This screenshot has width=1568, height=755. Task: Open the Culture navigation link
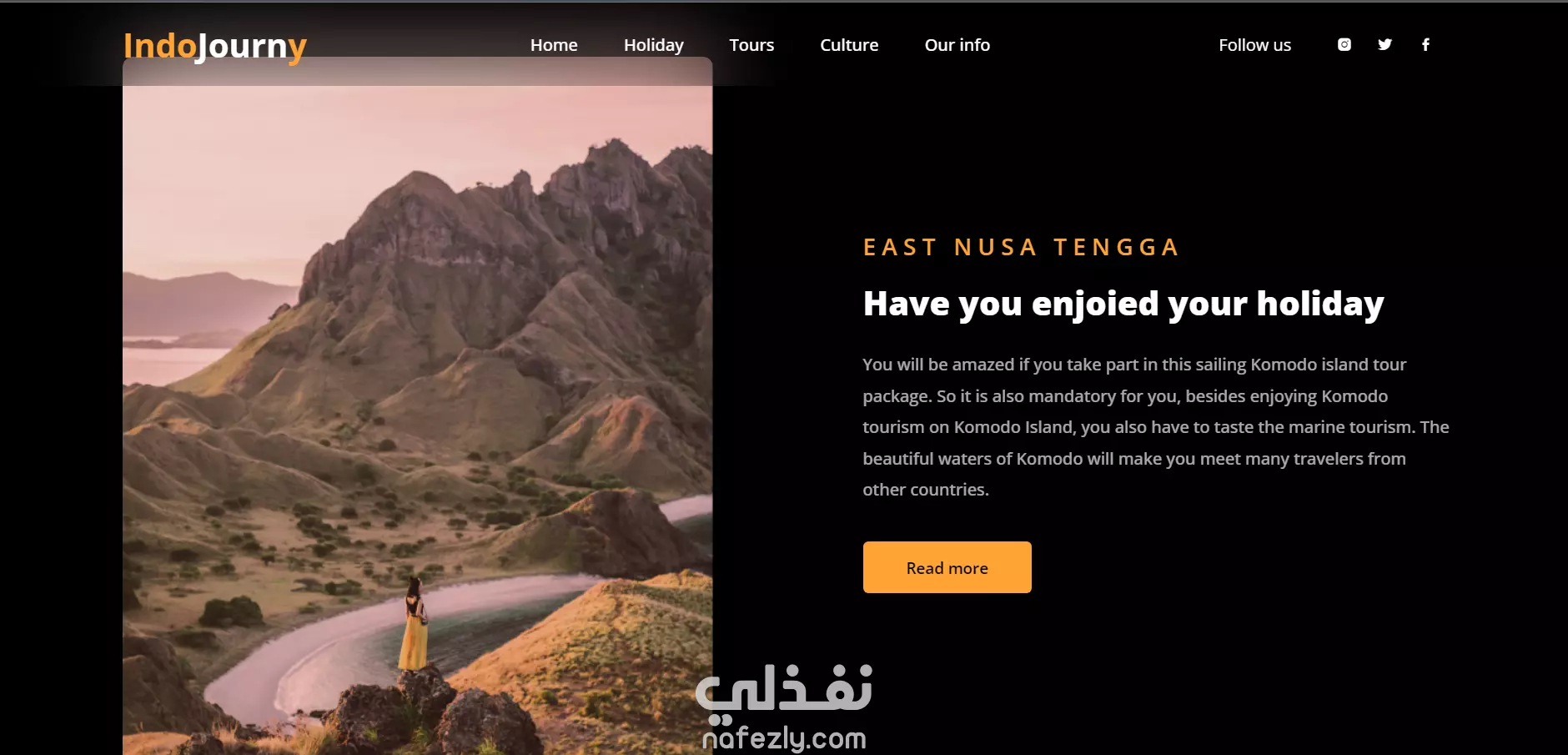pos(849,45)
